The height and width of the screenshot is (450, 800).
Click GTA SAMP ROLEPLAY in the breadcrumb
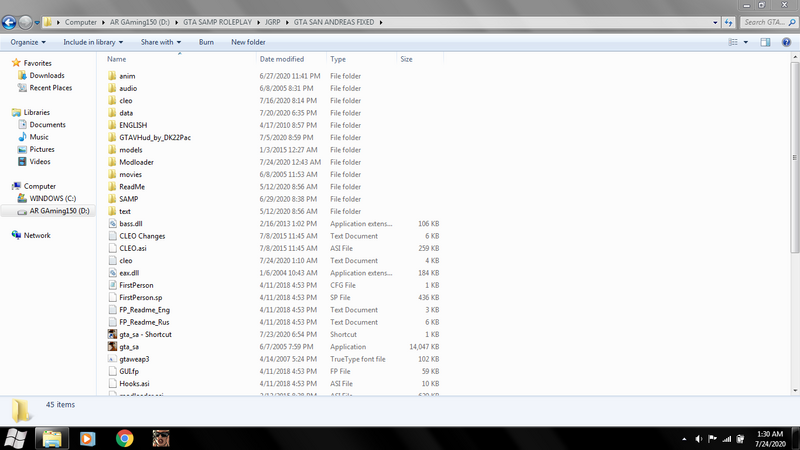tap(217, 22)
